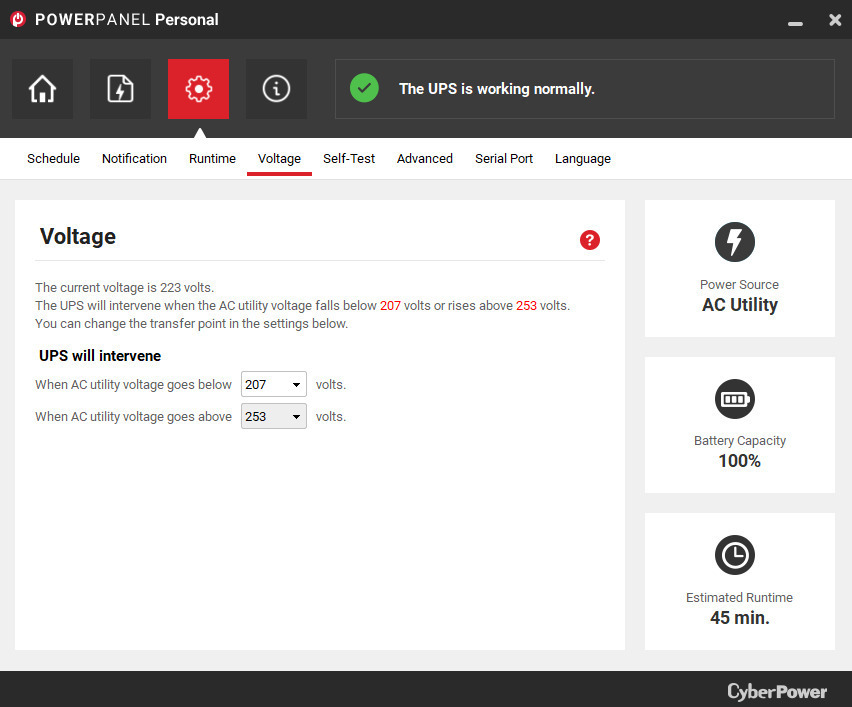Go to the Self-Test tab
The image size is (852, 707).
coord(349,159)
